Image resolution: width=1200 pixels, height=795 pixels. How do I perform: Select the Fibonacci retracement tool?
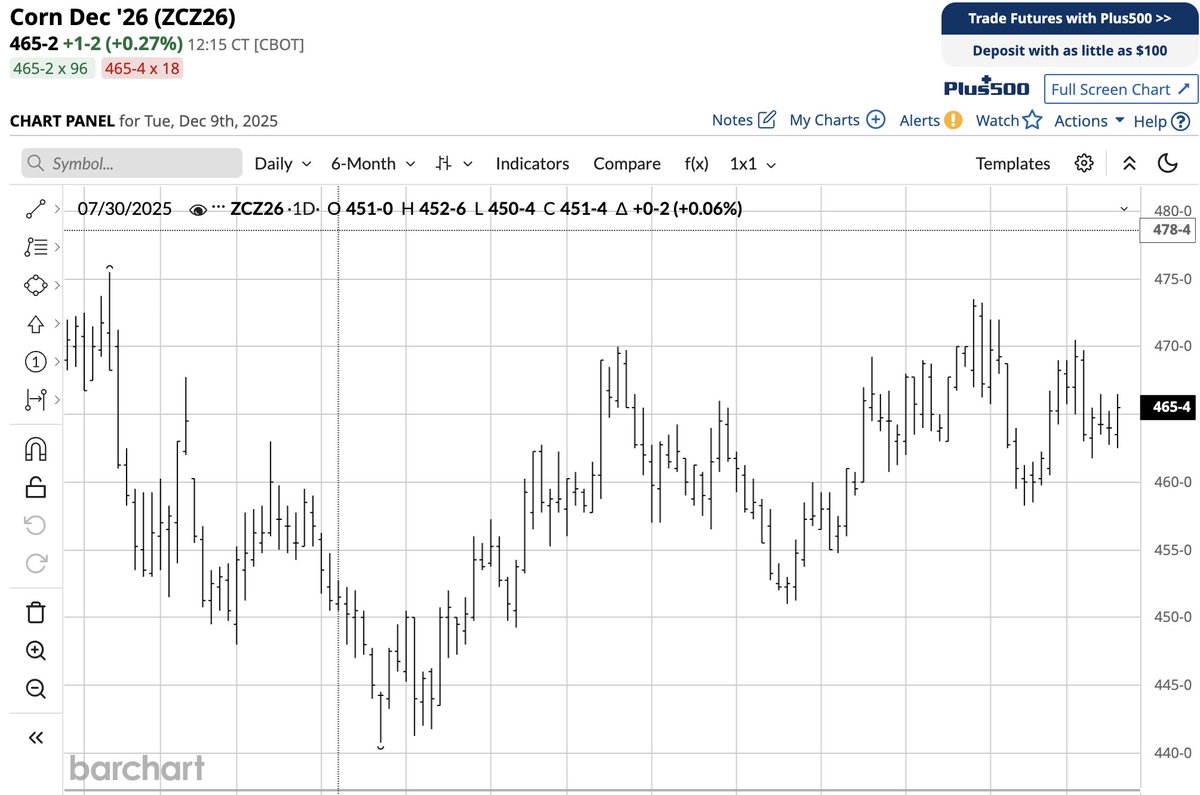(x=36, y=246)
